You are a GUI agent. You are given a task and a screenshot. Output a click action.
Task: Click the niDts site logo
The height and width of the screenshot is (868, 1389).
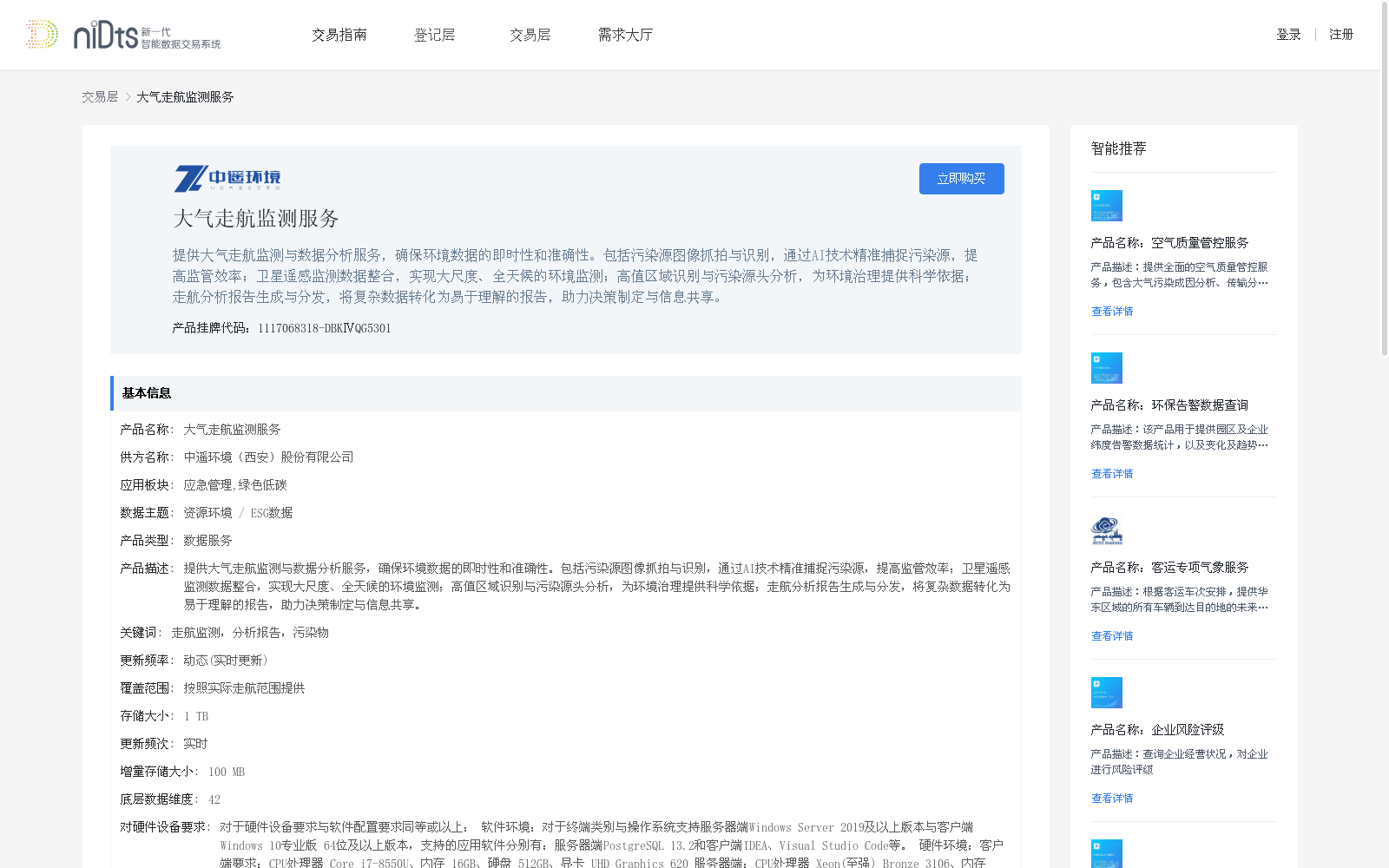(123, 35)
